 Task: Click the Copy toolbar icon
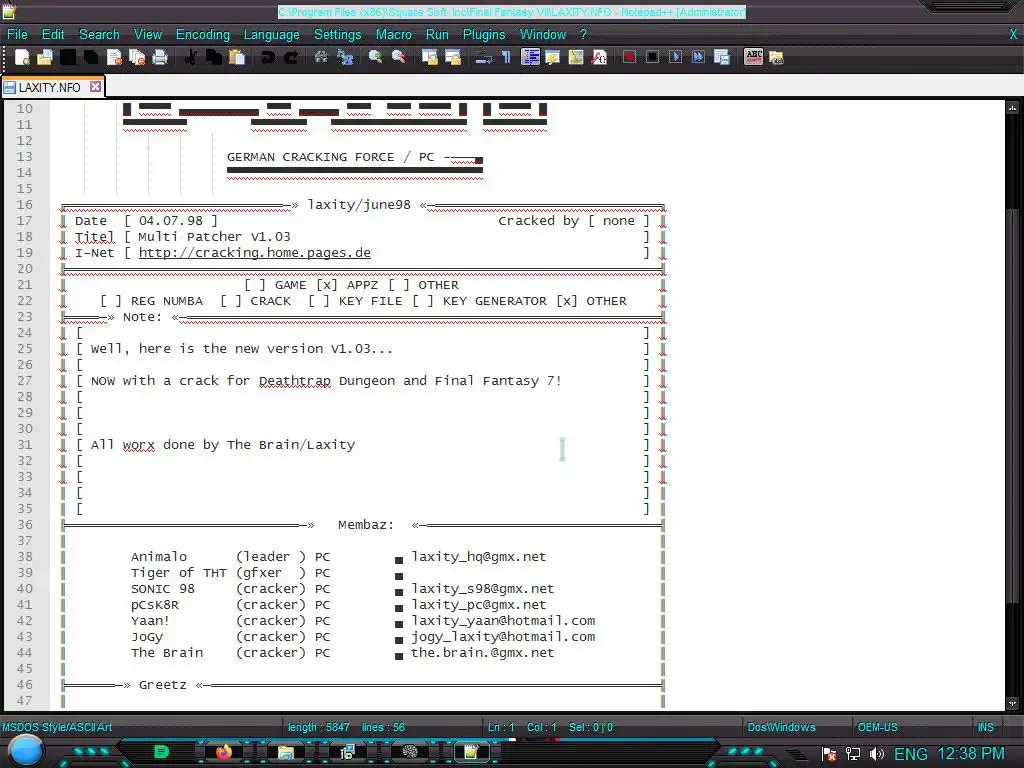(213, 57)
